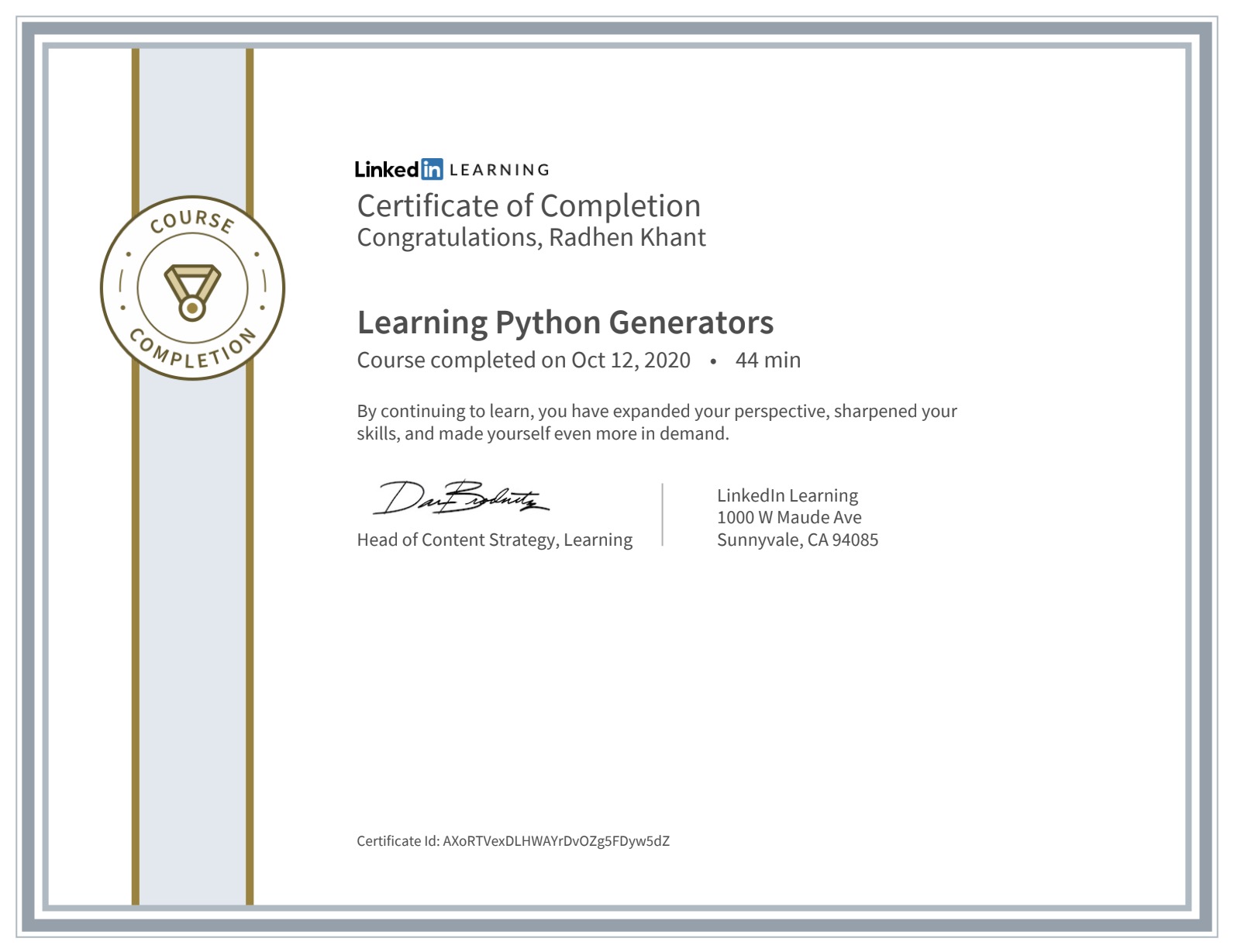Image resolution: width=1234 pixels, height=952 pixels.
Task: Click the course title 'Learning Python Generators'
Action: pyautogui.click(x=565, y=323)
